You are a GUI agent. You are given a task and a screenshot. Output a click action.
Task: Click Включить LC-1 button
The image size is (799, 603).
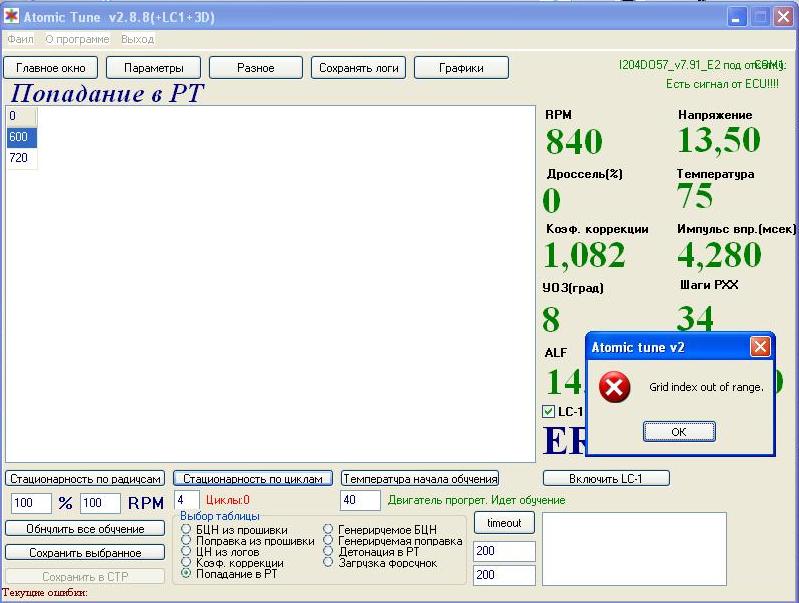[x=606, y=479]
